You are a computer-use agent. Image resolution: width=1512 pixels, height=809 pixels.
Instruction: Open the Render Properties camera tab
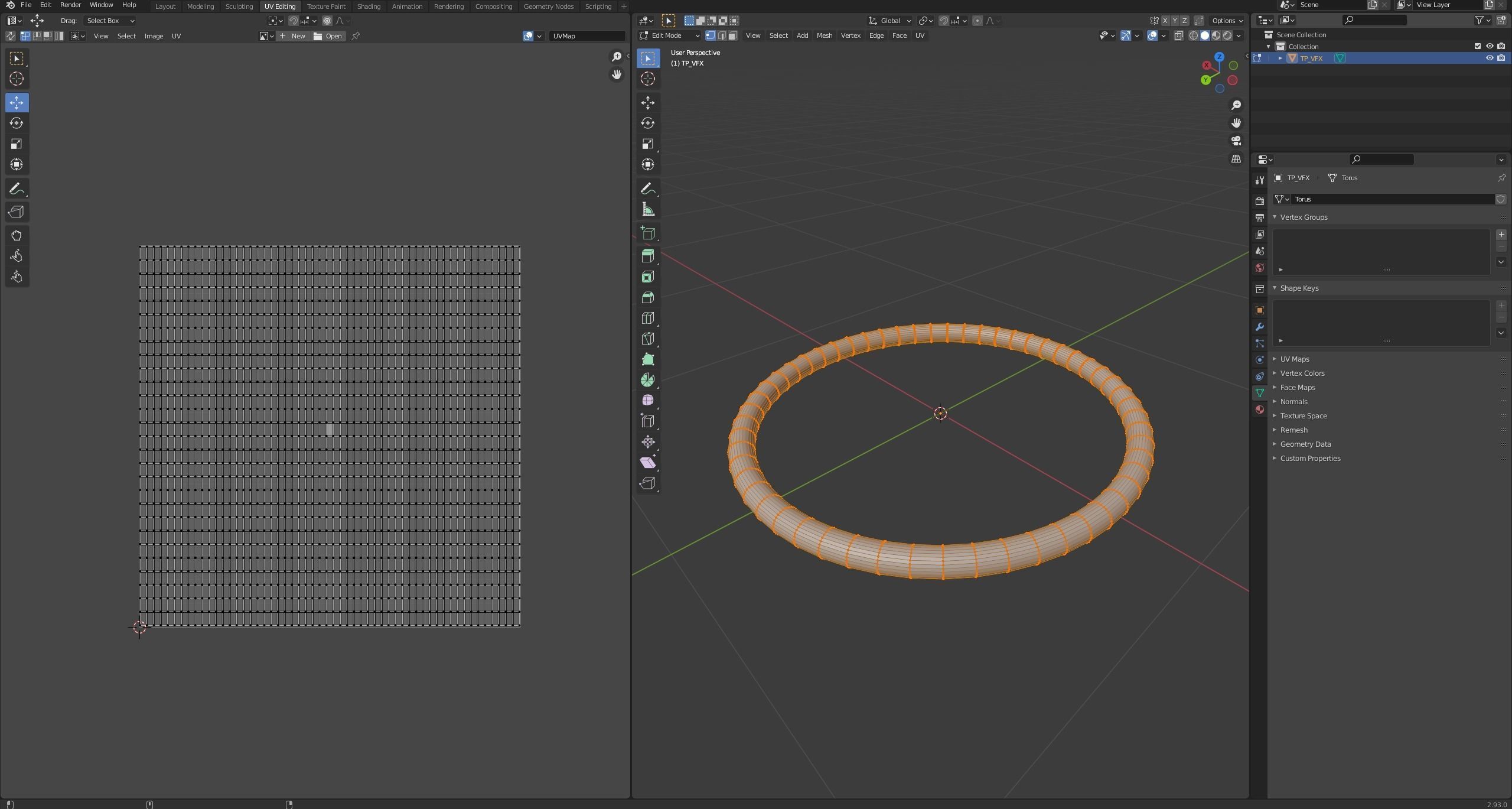pyautogui.click(x=1259, y=200)
